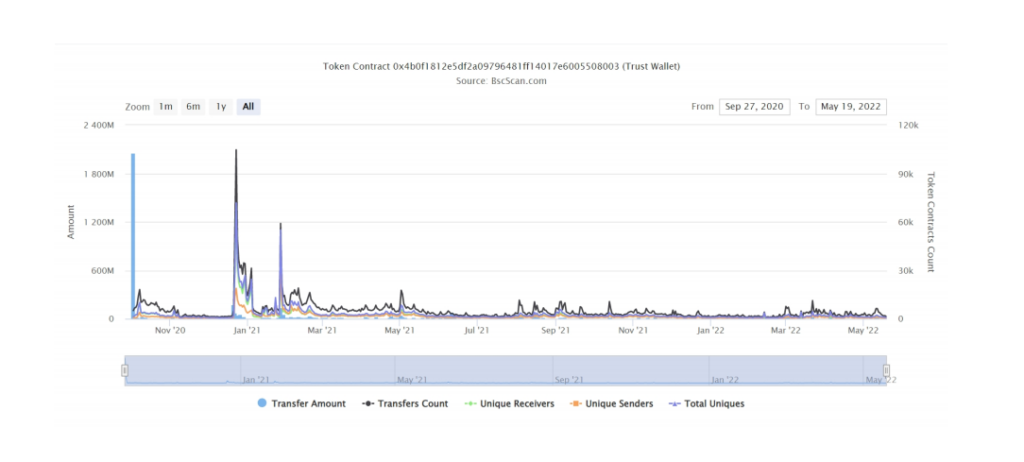
Task: Click the May '21 axis label on main chart
Action: click(400, 331)
